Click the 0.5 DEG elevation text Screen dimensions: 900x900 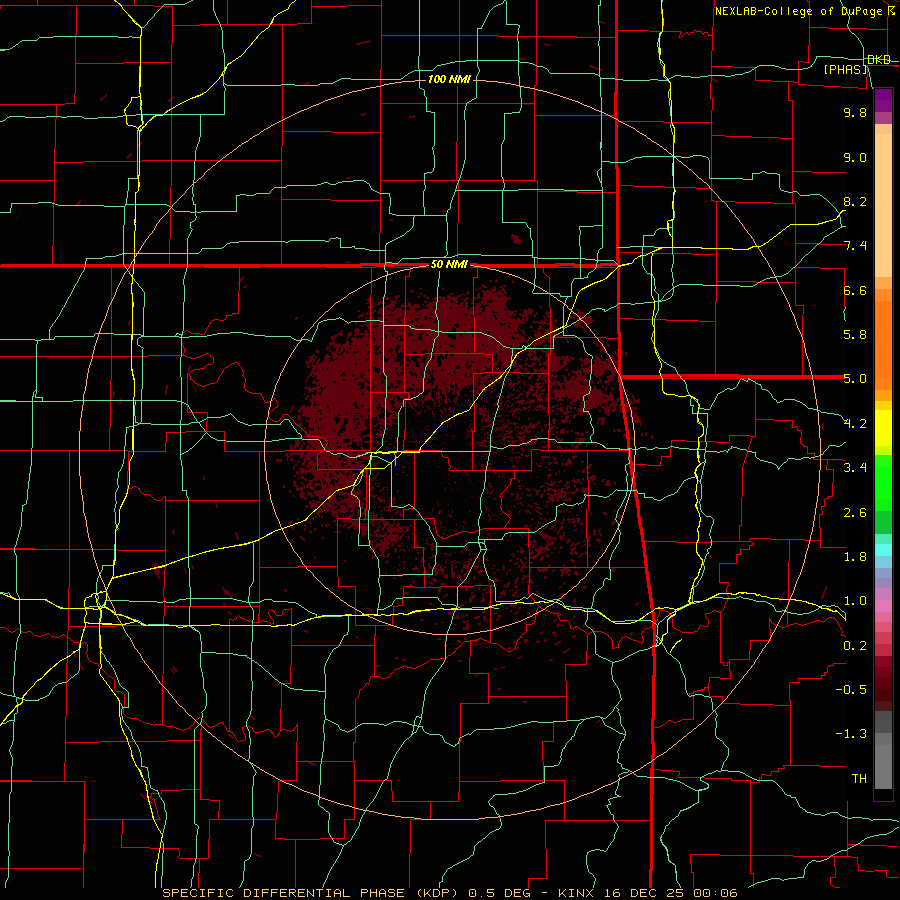(499, 893)
